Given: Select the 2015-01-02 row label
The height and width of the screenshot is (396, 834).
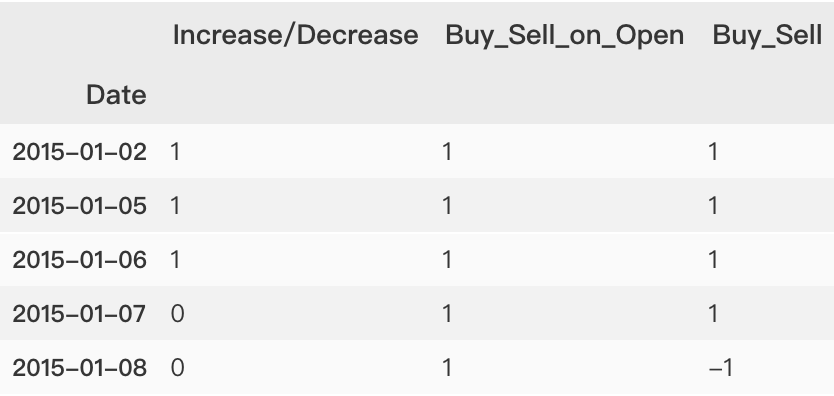Looking at the screenshot, I should coord(79,152).
